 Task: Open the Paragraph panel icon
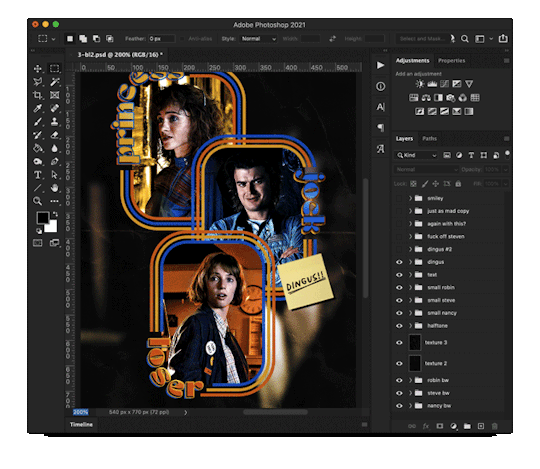(381, 128)
